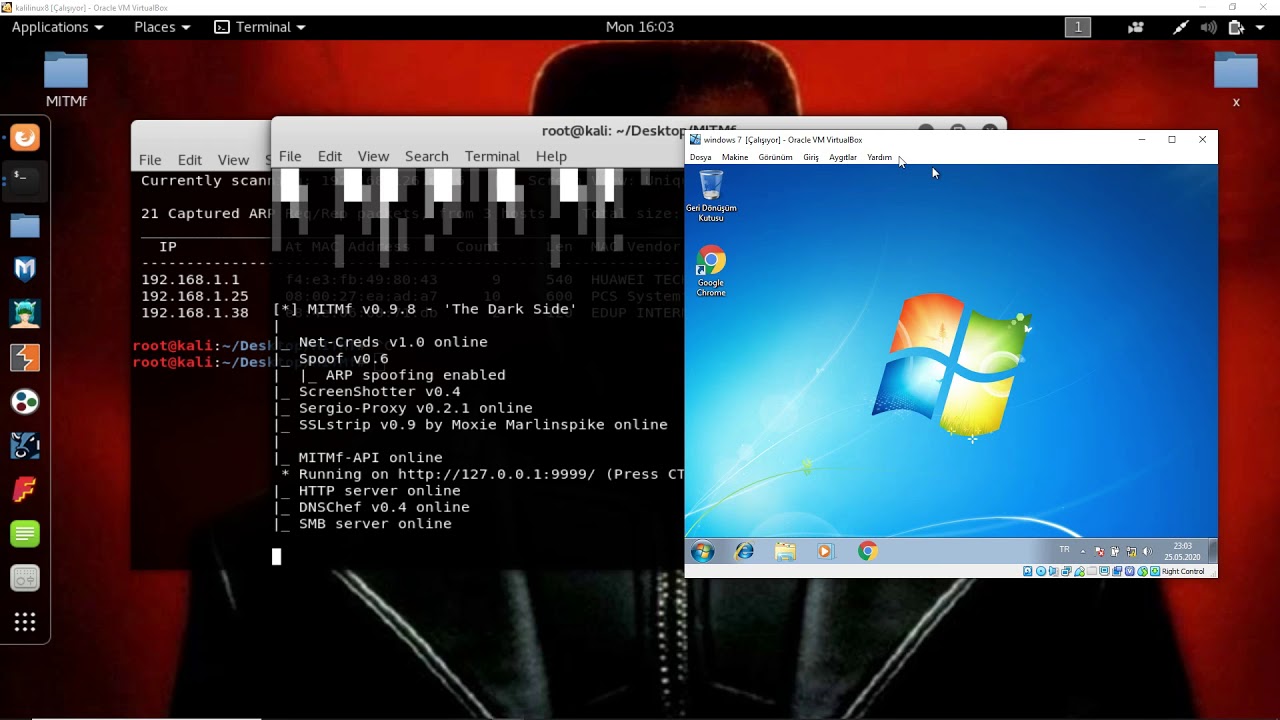1280x720 pixels.
Task: Open Metasploit Framework from the Kali dock
Action: (x=24, y=270)
